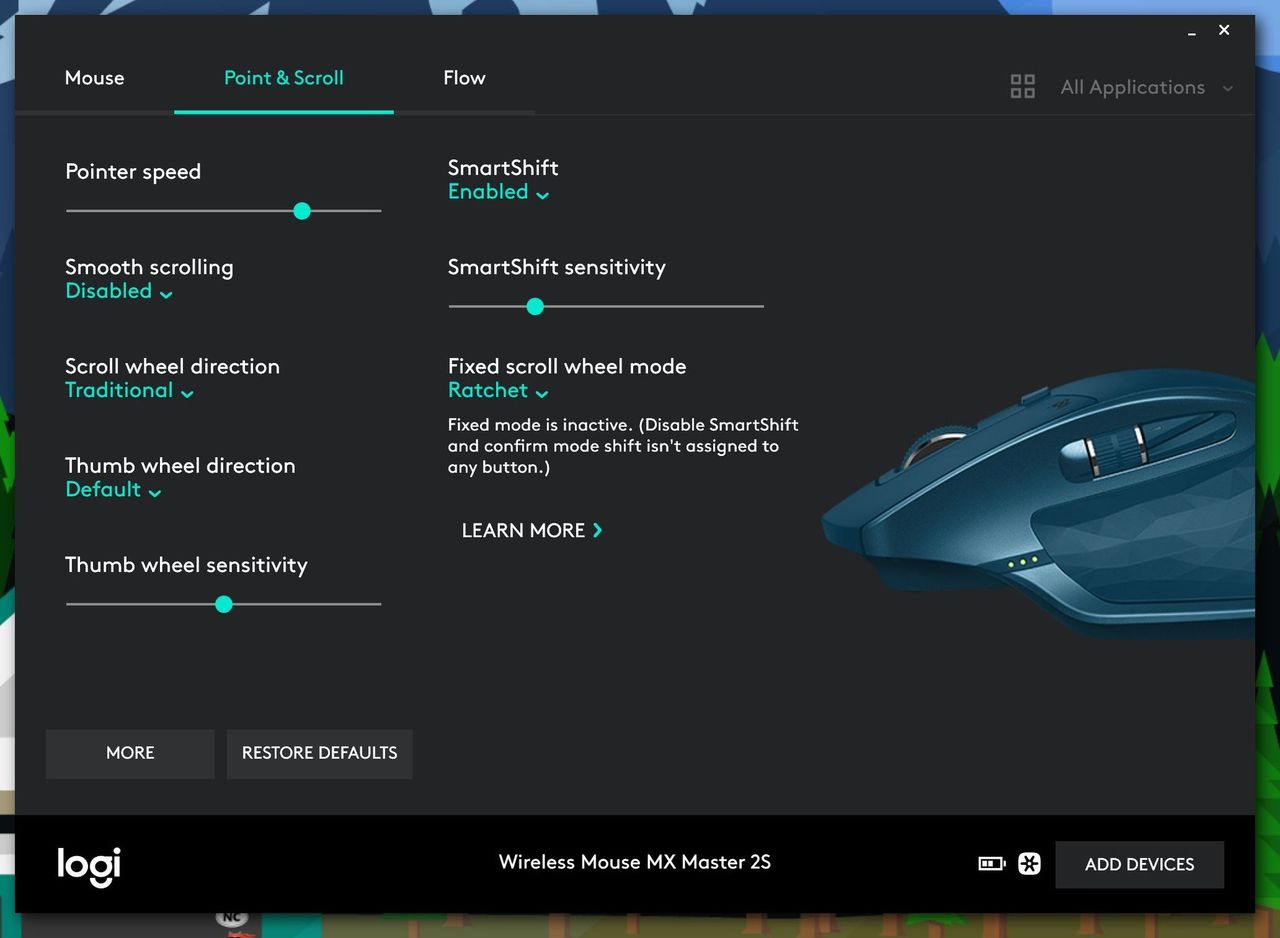The height and width of the screenshot is (938, 1280).
Task: Select the Point & Scroll tab
Action: 284,78
